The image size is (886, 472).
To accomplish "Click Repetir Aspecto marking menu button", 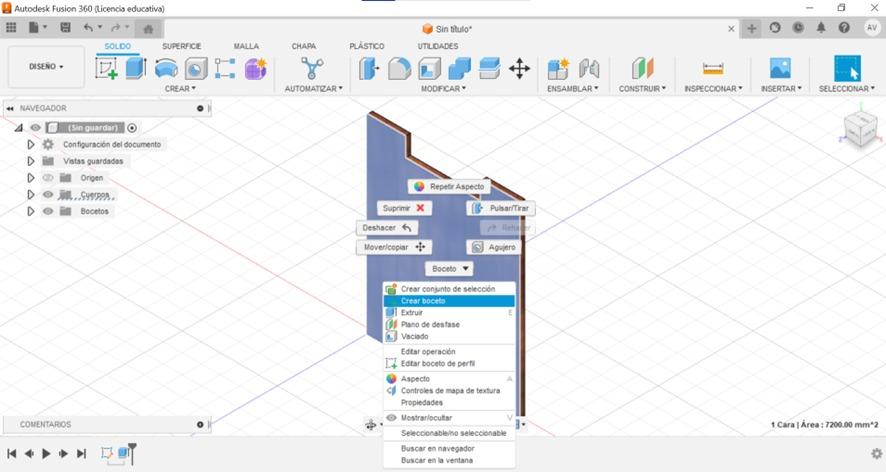I will point(449,187).
